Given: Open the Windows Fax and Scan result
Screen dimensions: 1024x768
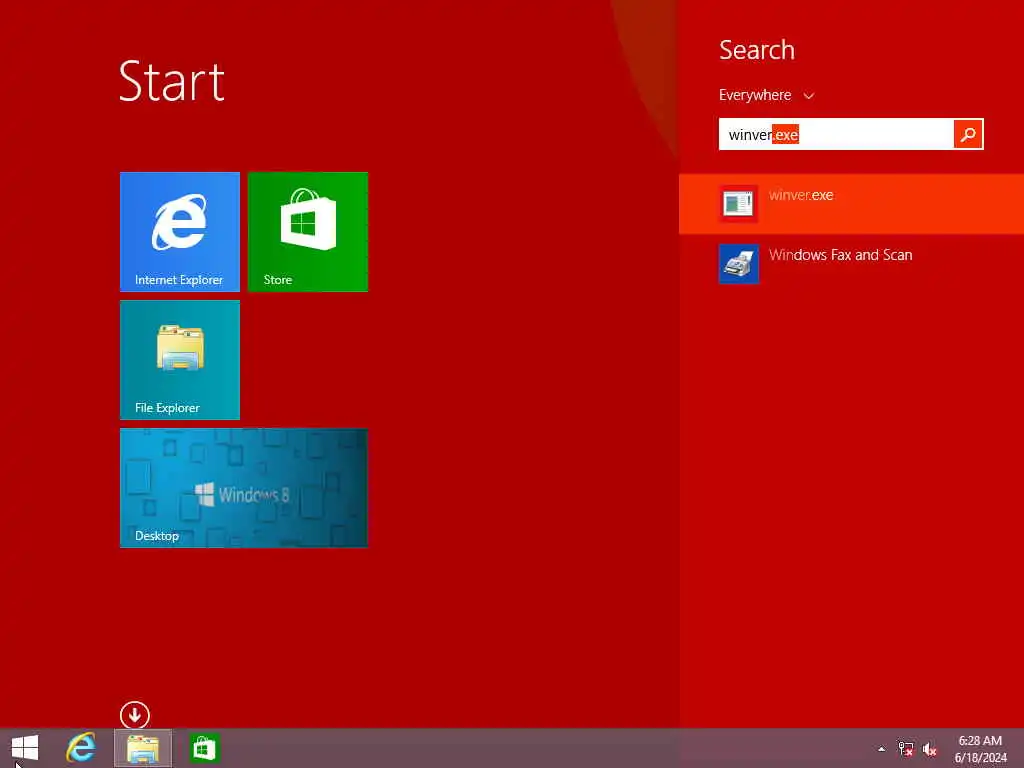Looking at the screenshot, I should click(x=852, y=264).
